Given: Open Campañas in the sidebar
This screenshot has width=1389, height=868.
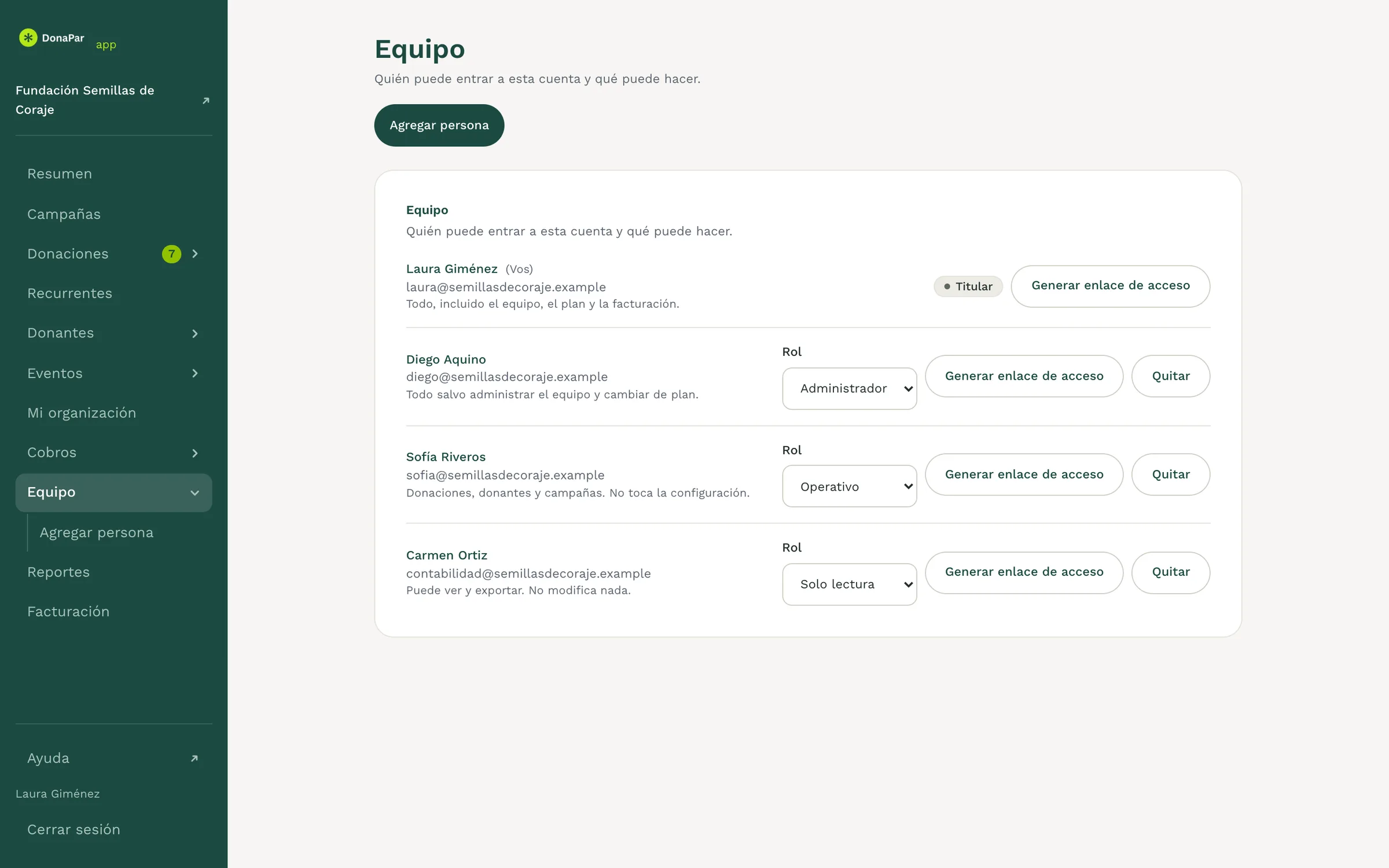Looking at the screenshot, I should click(113, 214).
